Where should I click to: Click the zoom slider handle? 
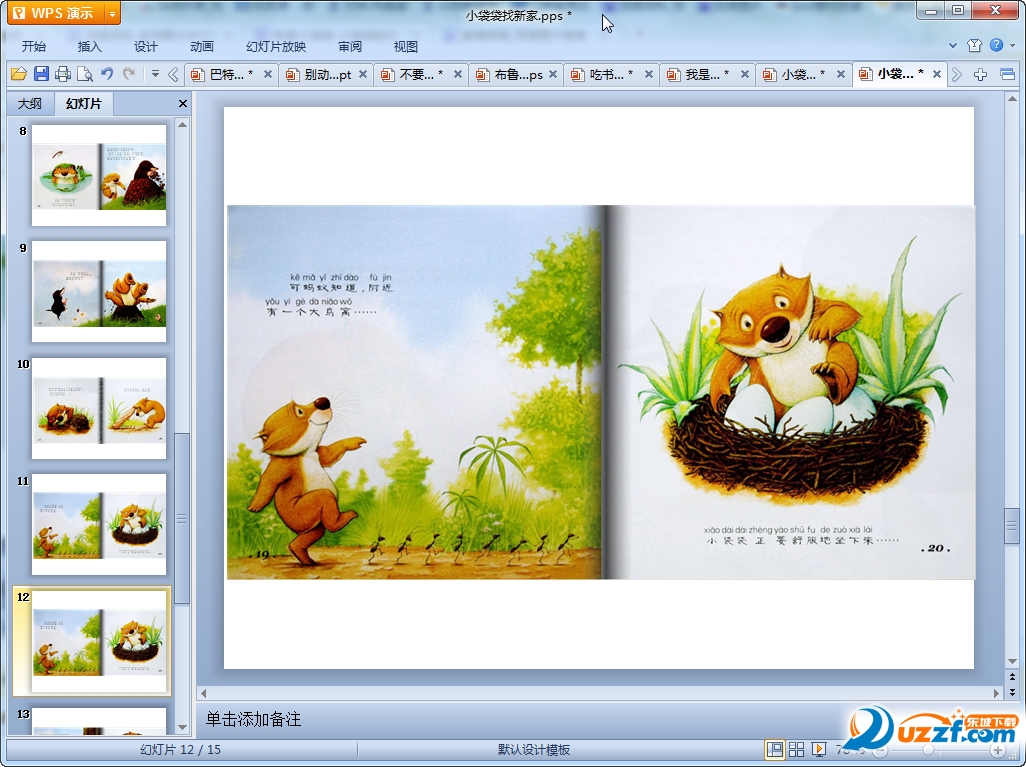[928, 750]
